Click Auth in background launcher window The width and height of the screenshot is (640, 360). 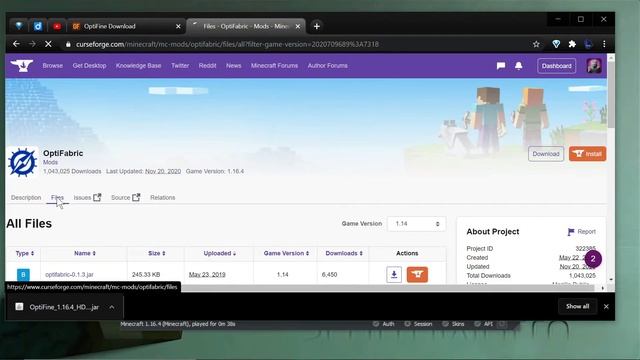388,324
